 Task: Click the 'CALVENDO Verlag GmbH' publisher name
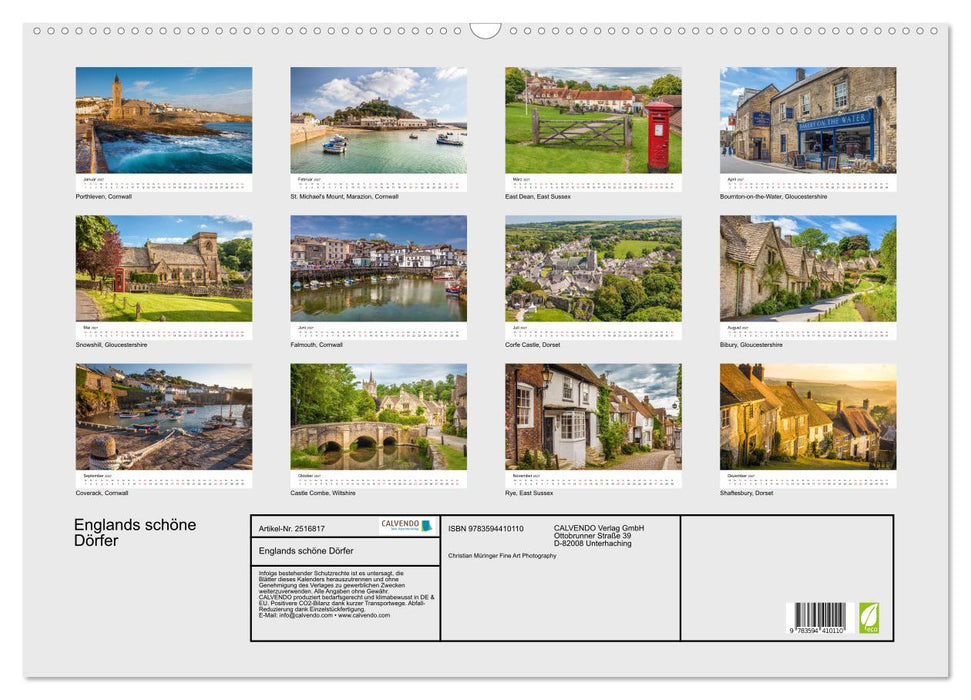tap(599, 528)
